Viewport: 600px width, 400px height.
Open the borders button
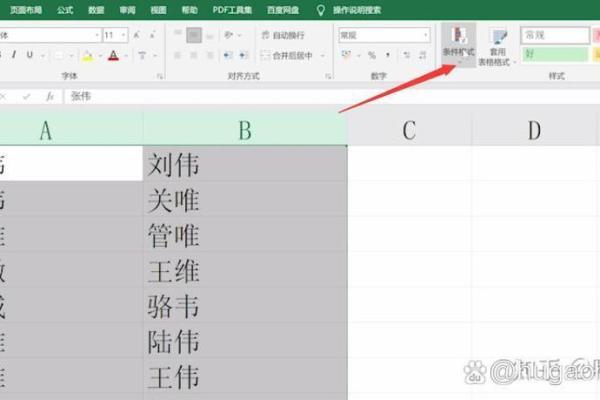[59, 56]
